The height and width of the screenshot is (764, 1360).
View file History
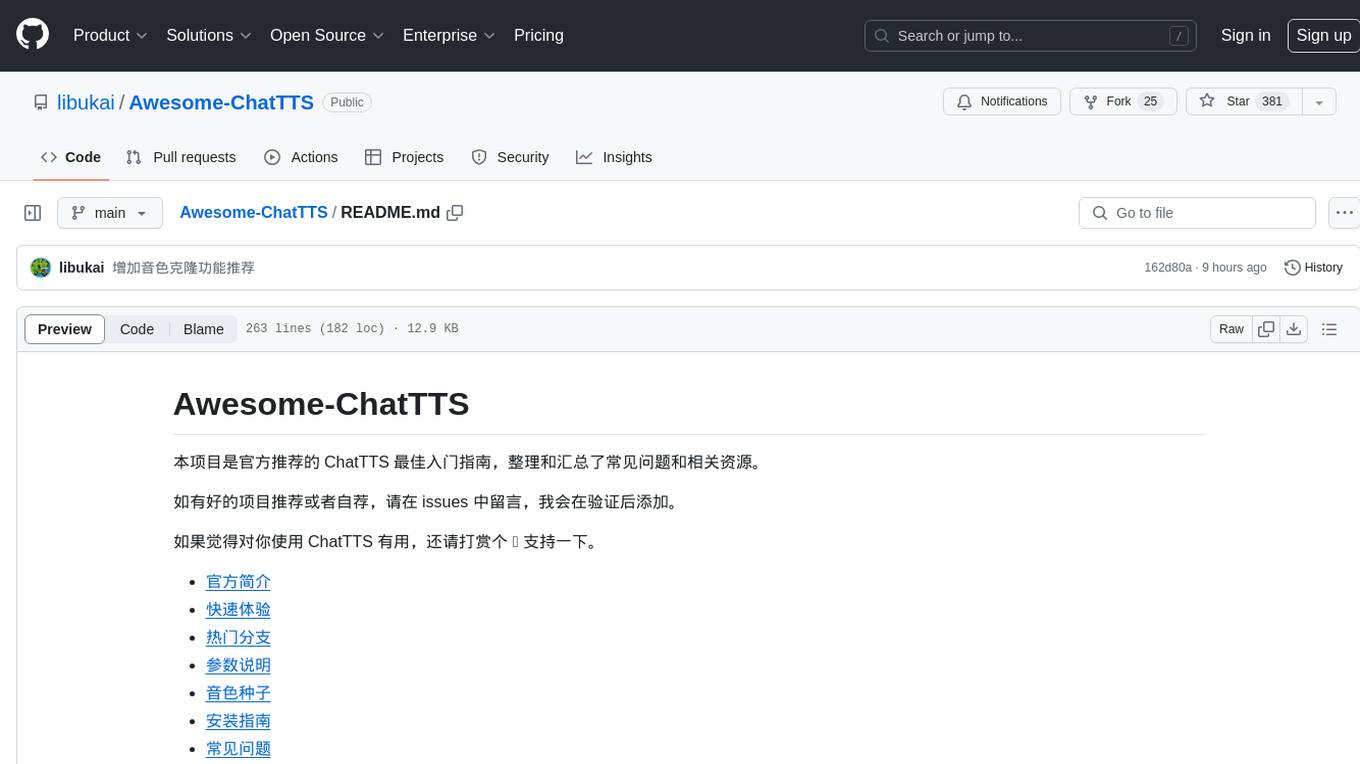pos(1313,268)
